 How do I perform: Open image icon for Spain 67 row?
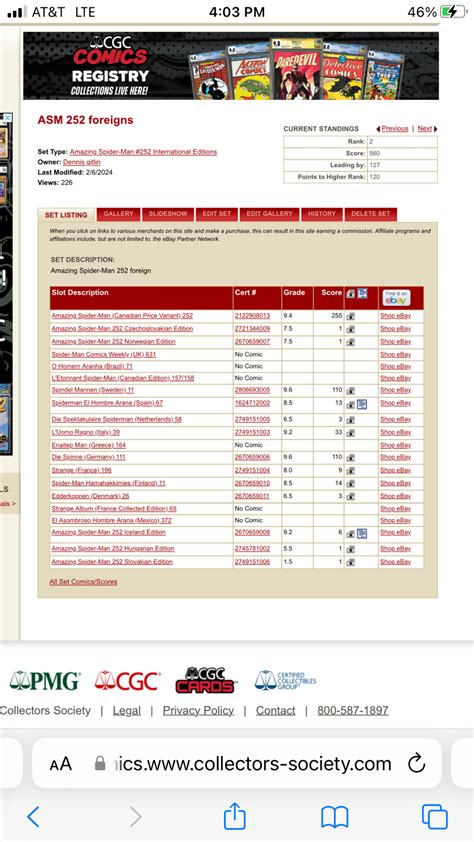[350, 404]
